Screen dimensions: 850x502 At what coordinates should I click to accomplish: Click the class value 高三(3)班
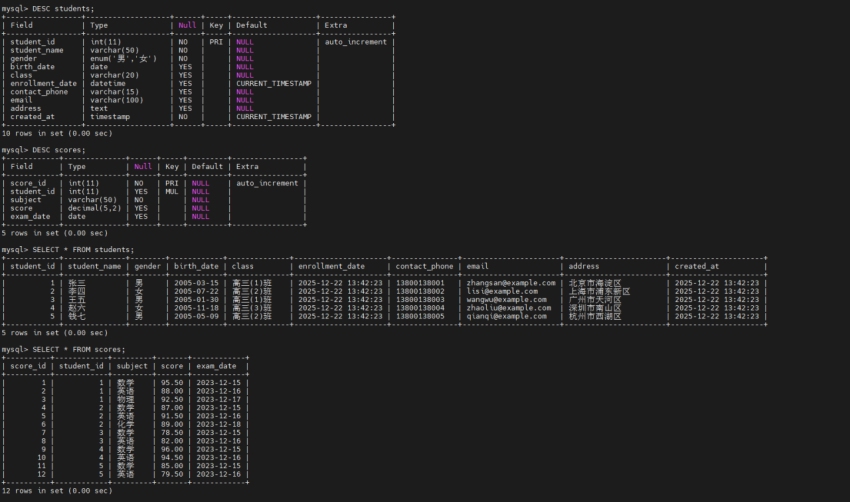coord(252,308)
